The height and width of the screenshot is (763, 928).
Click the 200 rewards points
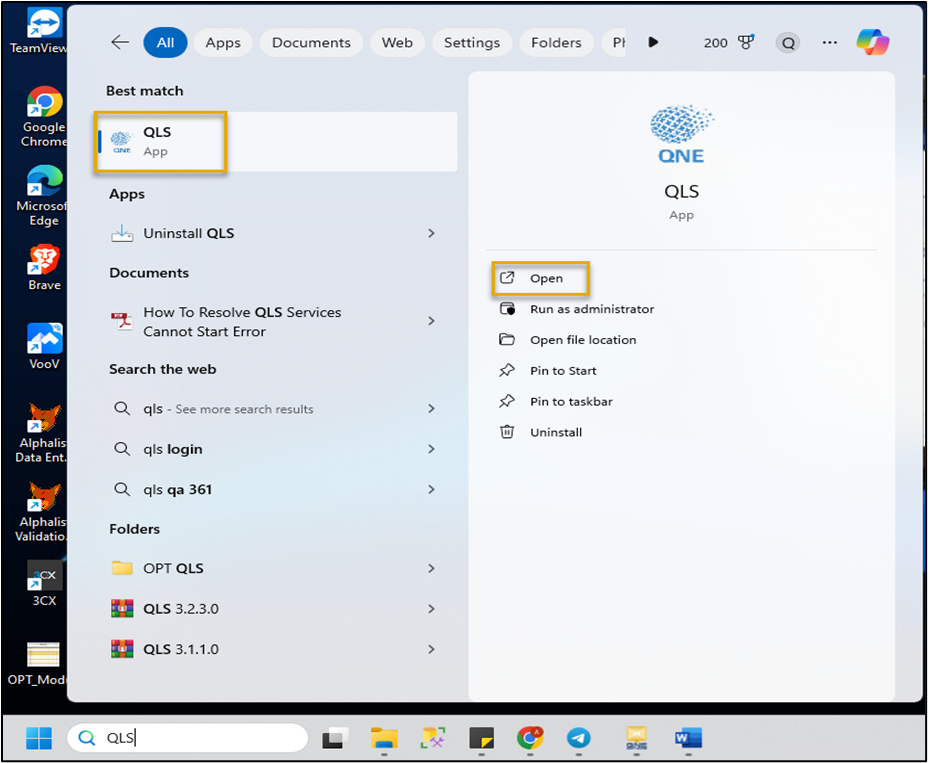(x=716, y=43)
